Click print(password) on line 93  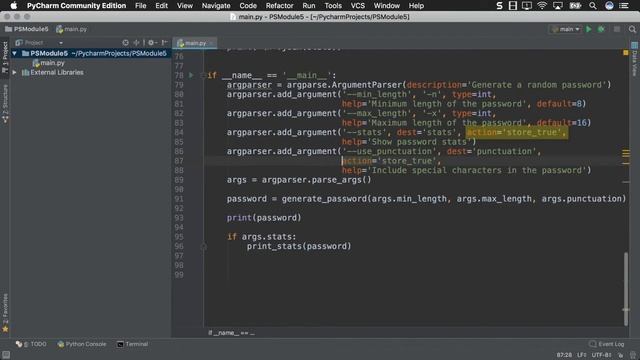coord(264,218)
